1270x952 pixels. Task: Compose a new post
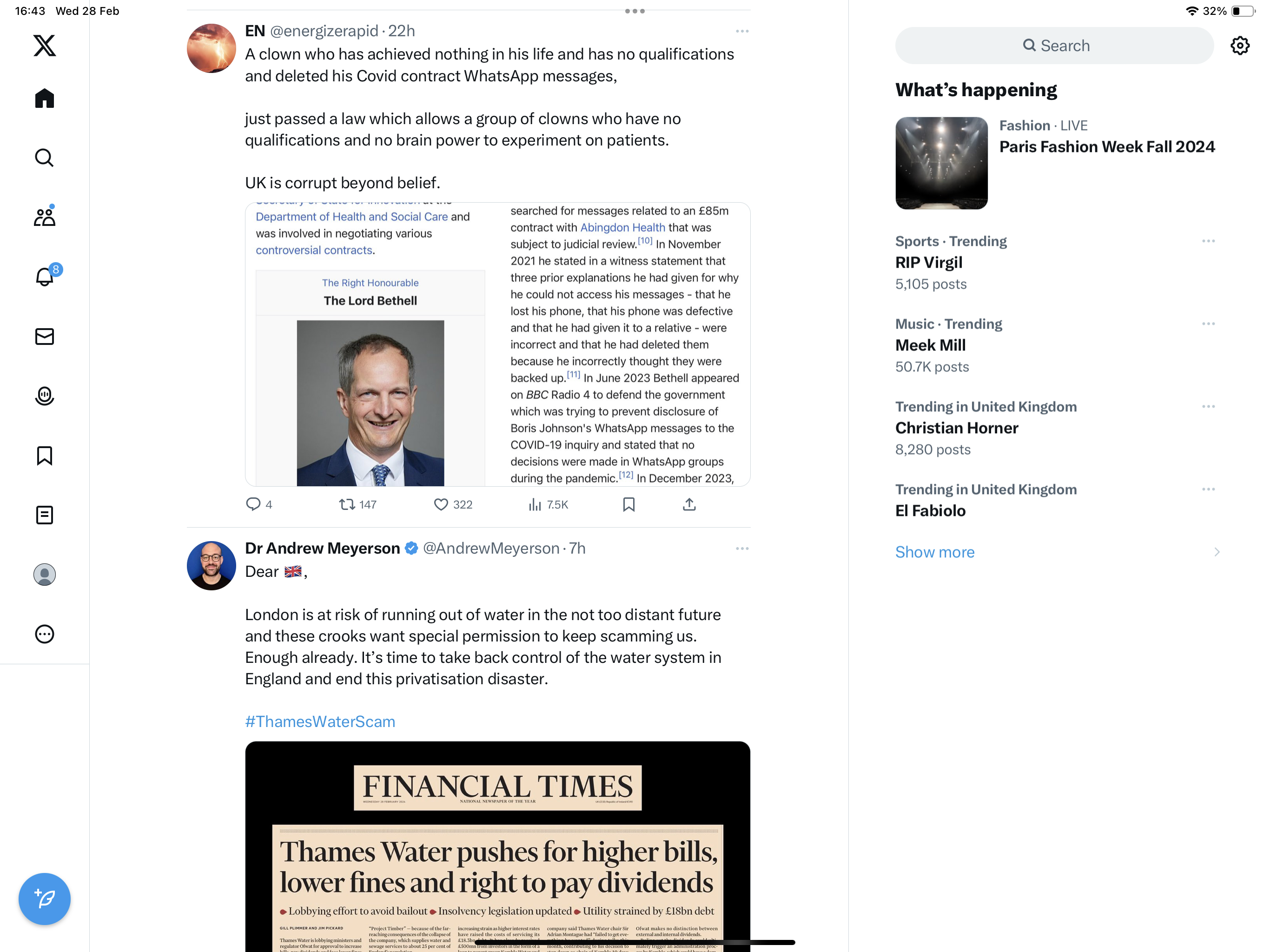click(x=44, y=899)
